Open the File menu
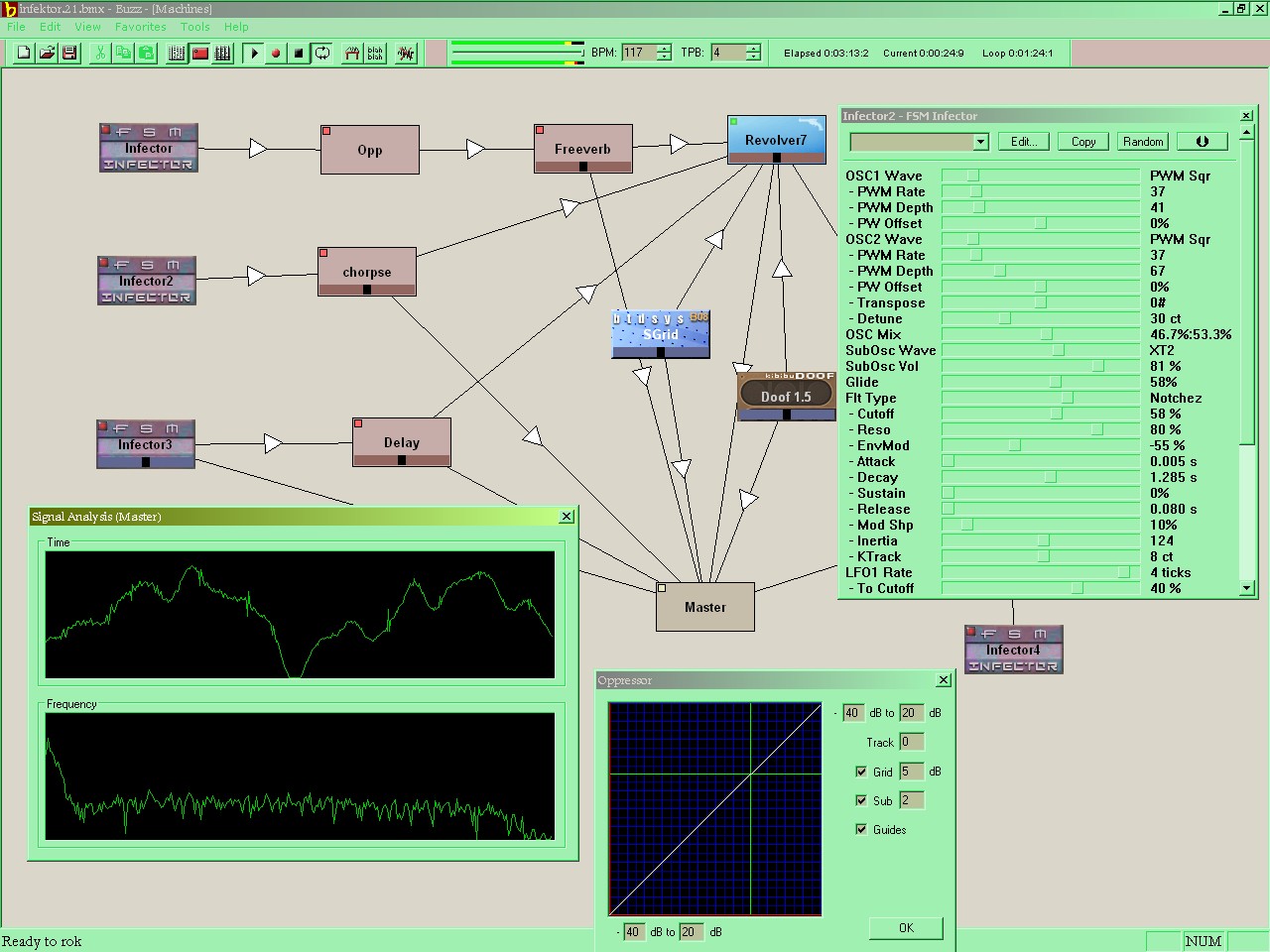 pos(17,27)
